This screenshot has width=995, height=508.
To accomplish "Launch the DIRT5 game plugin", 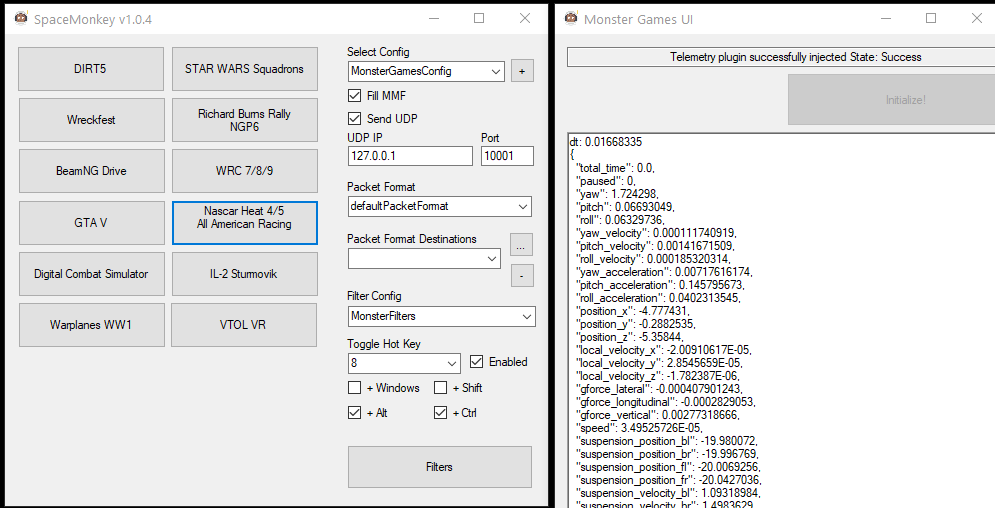I will (x=91, y=68).
